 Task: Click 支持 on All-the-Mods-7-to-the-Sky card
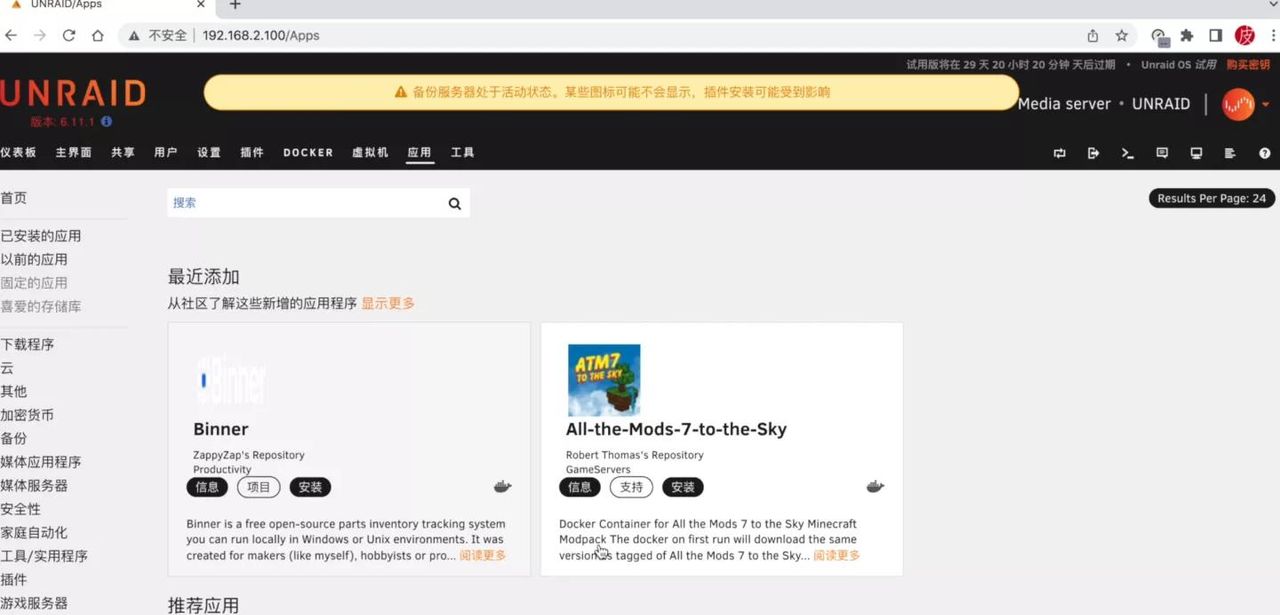[631, 487]
